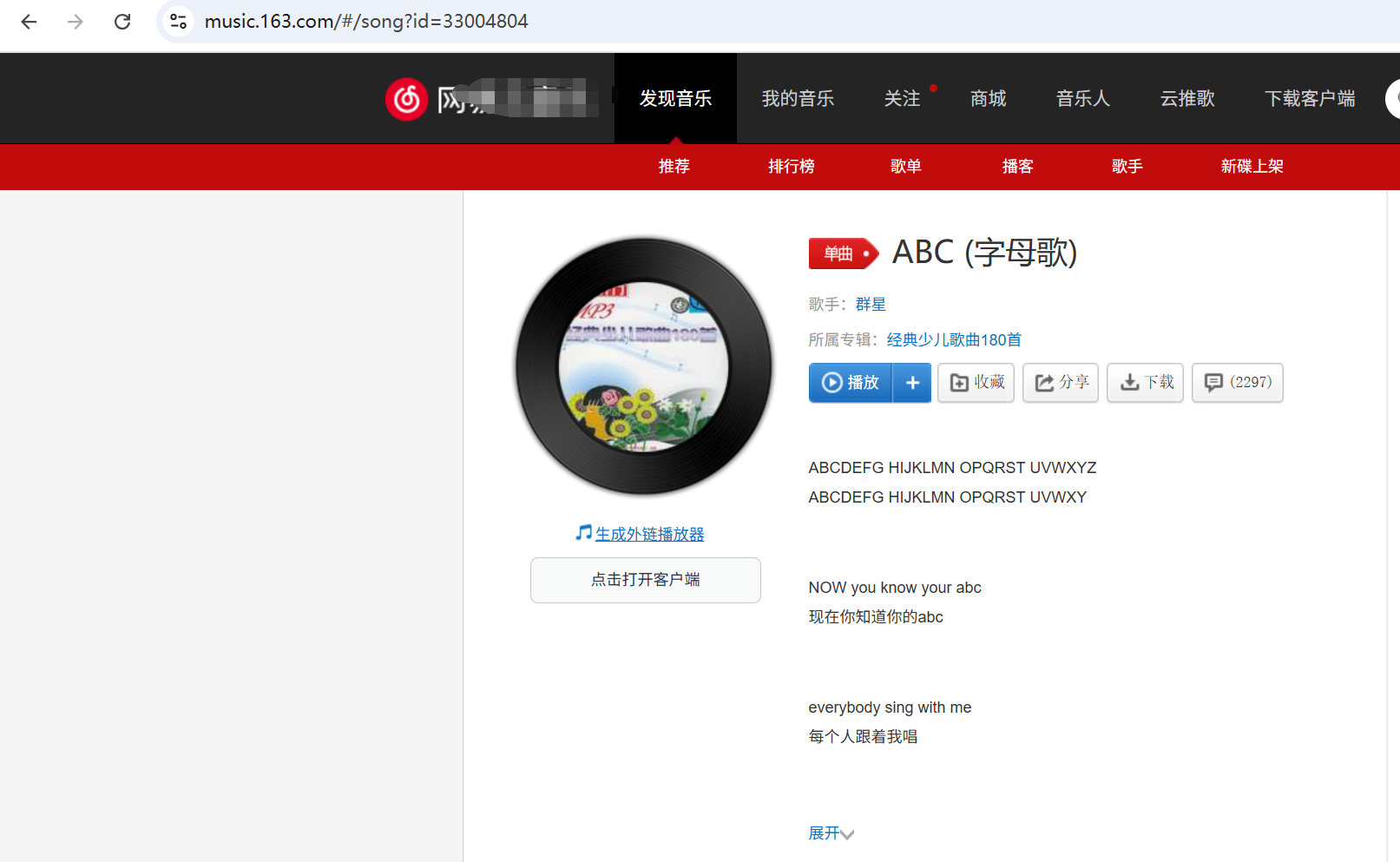Click the red 单曲 tag badge
This screenshot has height=862, width=1400.
click(844, 253)
